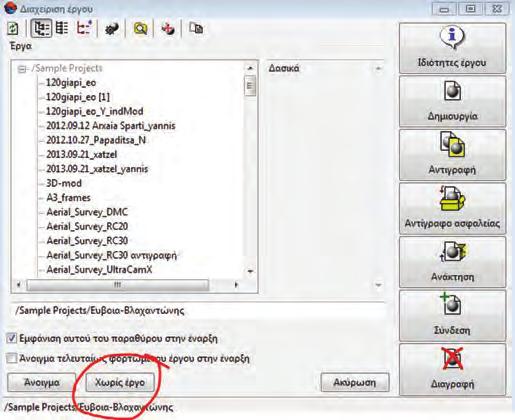
Task: Click the status bar project path
Action: pos(89,407)
